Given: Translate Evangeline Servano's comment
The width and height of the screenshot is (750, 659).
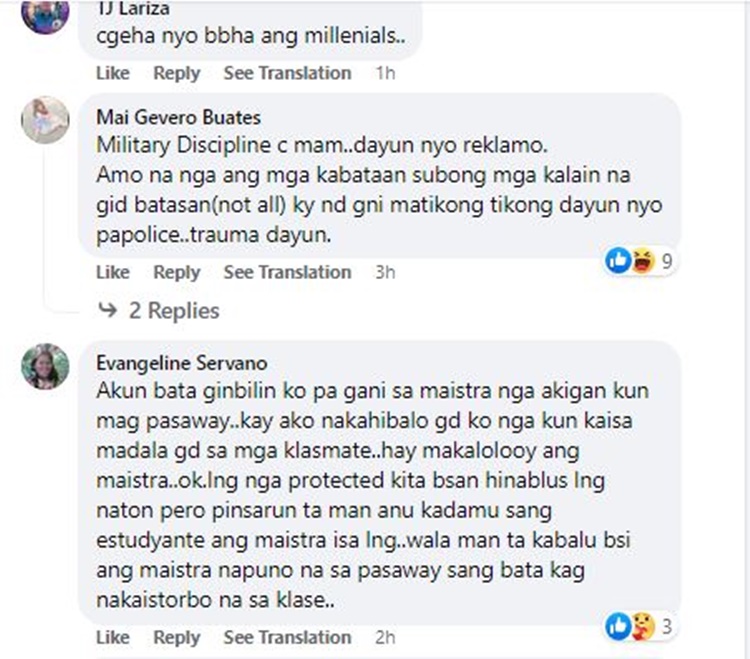Looking at the screenshot, I should tap(287, 637).
